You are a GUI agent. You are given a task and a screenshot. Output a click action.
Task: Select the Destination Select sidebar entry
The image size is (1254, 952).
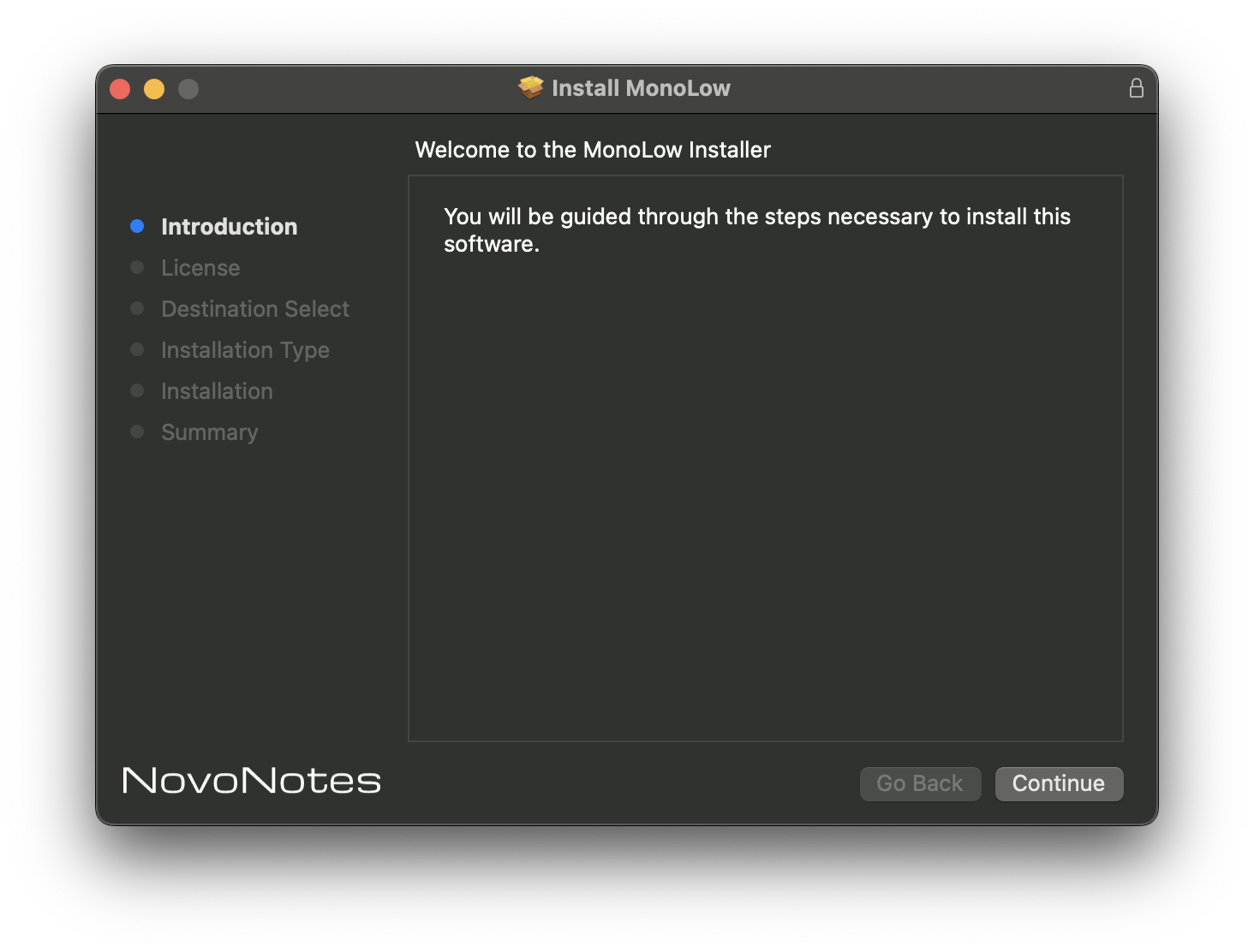coord(254,308)
